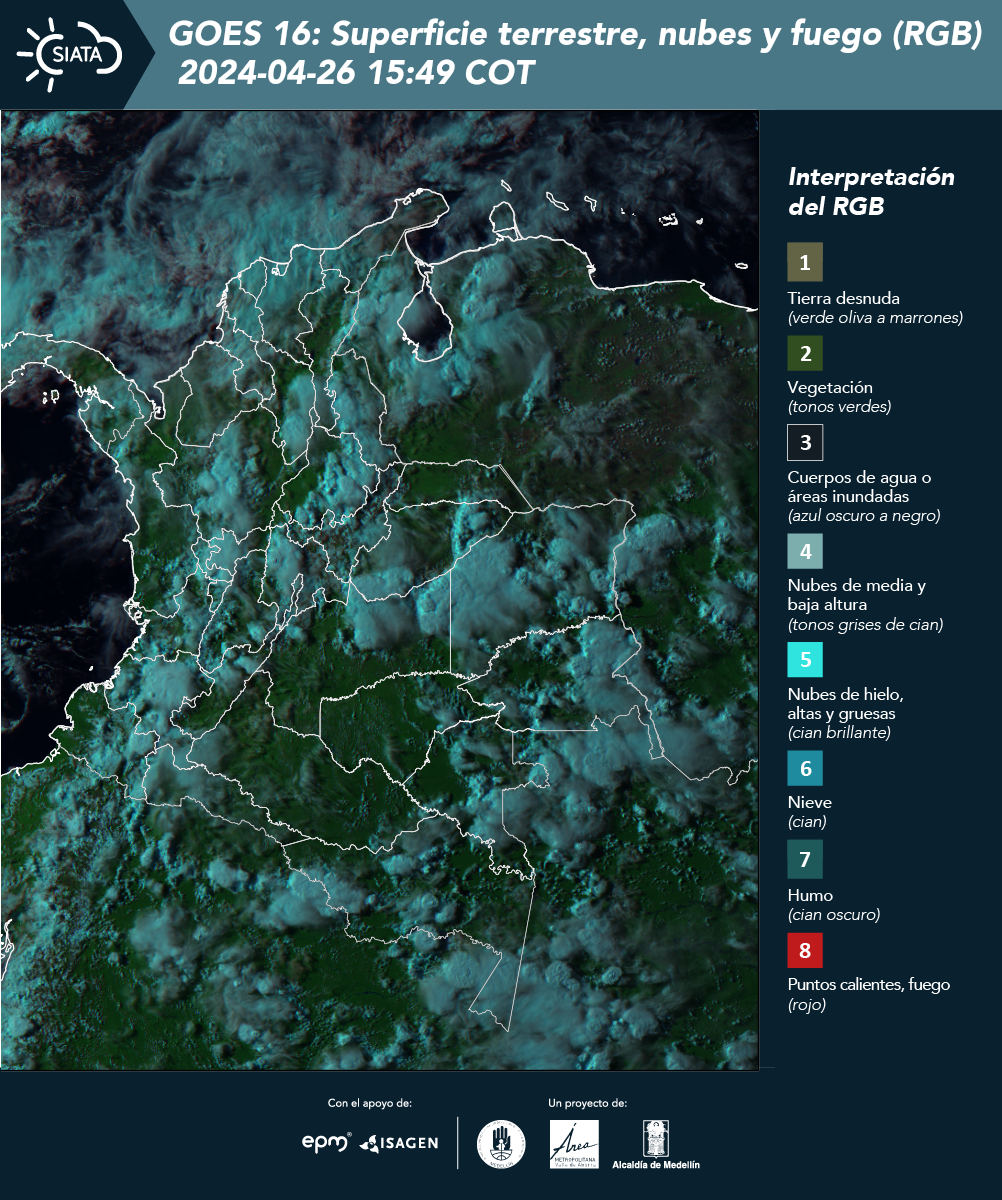Click the "Tierra desnuda" legend label

pyautogui.click(x=844, y=298)
